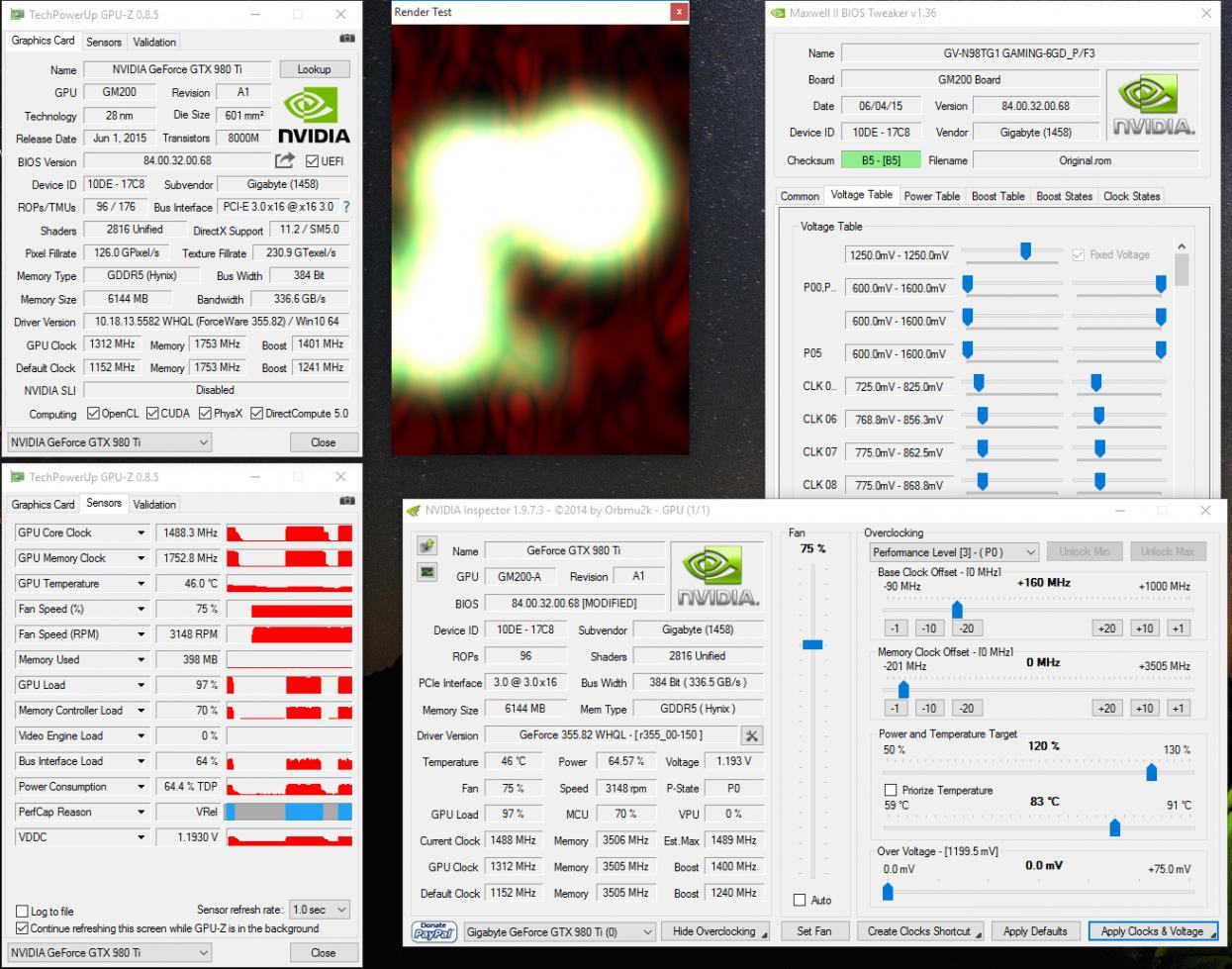Open driver profile settings wrench icon
Viewport: 1232px width, 969px height.
(x=752, y=735)
